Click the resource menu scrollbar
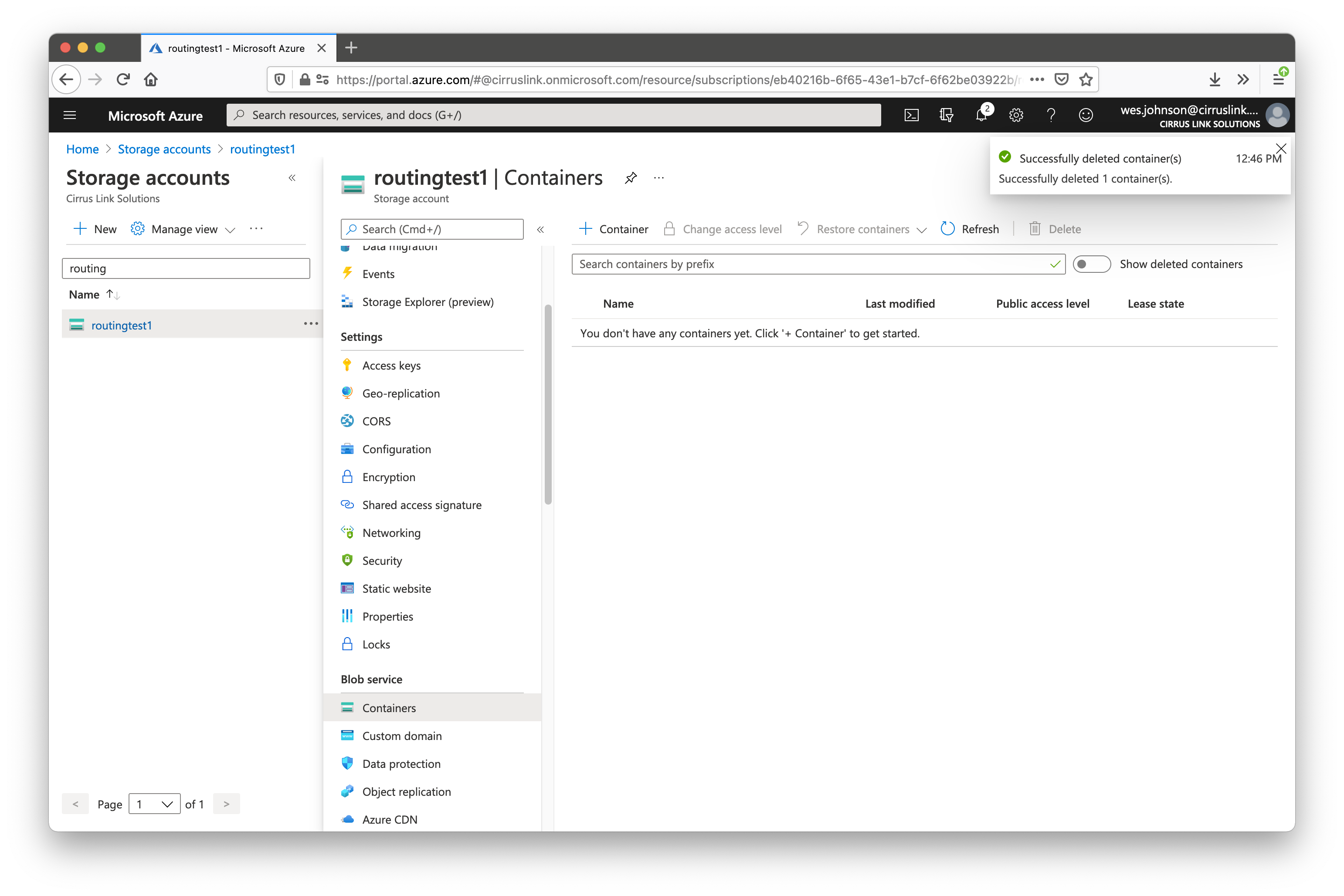This screenshot has height=896, width=1344. click(x=548, y=404)
